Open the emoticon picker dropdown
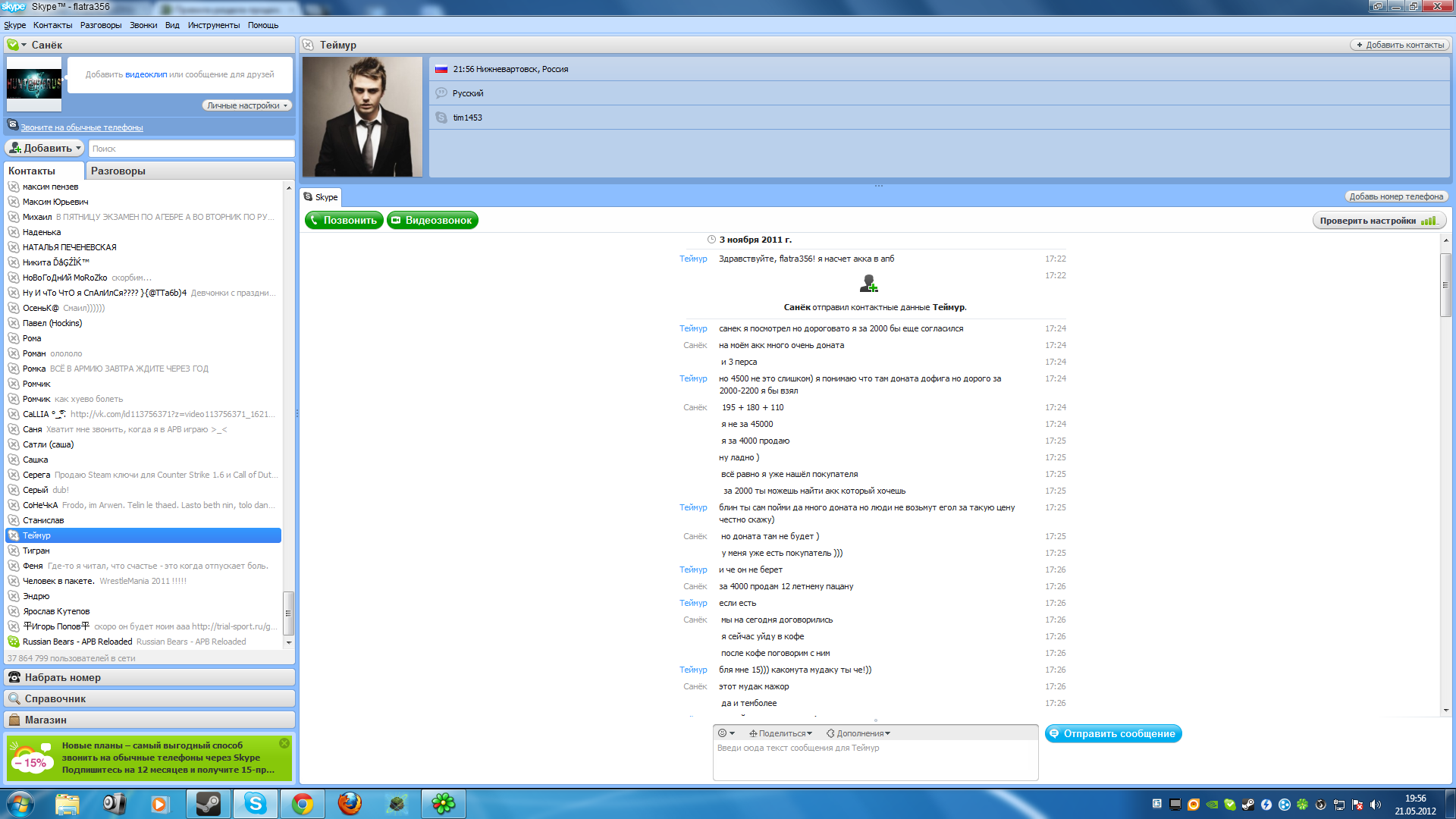1456x819 pixels. click(x=726, y=733)
